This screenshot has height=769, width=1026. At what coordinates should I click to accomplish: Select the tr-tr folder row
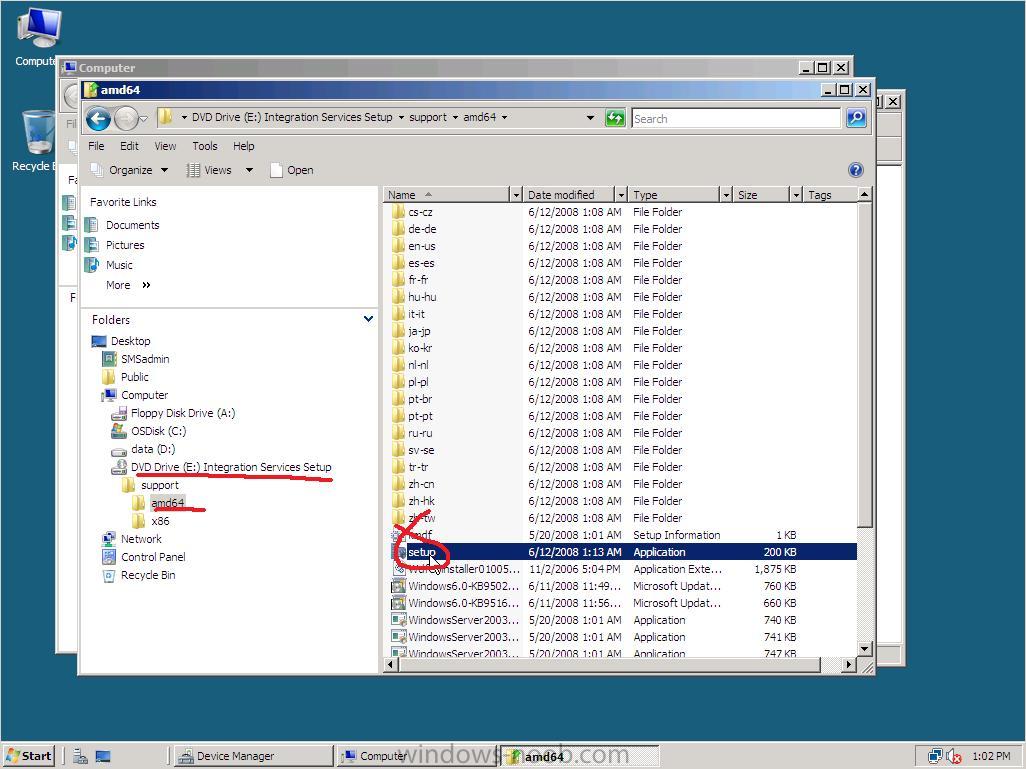click(x=418, y=467)
